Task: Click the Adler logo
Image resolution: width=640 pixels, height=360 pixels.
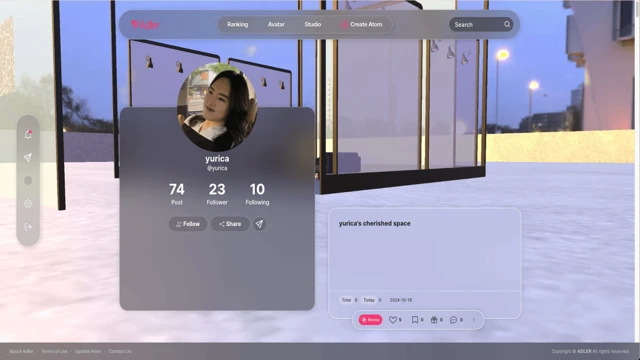Action: tap(145, 24)
